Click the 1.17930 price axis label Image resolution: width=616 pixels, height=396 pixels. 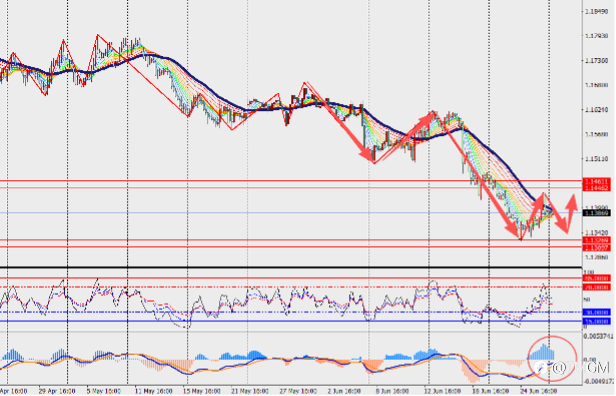(596, 36)
